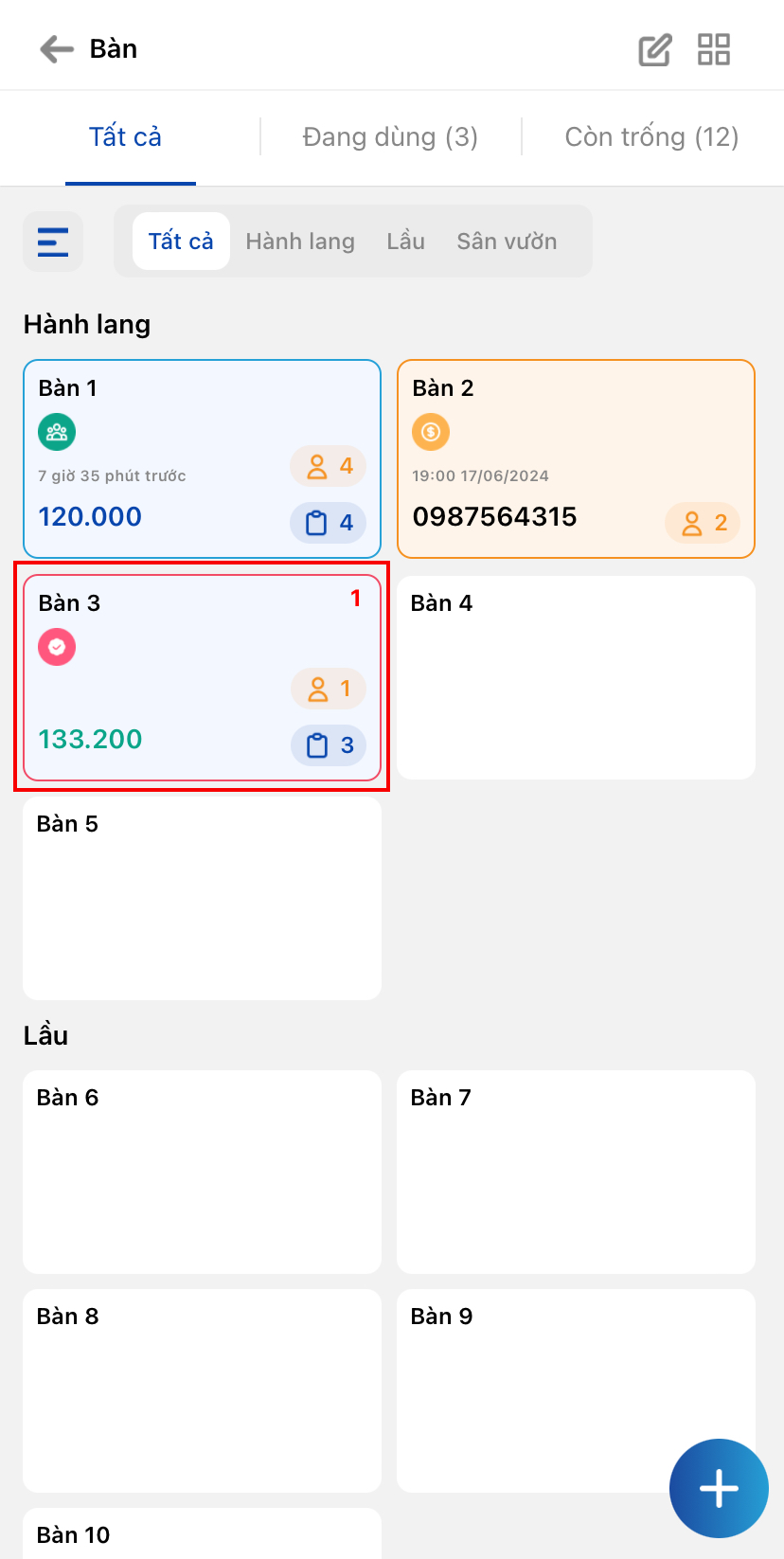
Task: Tap the back arrow icon
Action: (57, 49)
